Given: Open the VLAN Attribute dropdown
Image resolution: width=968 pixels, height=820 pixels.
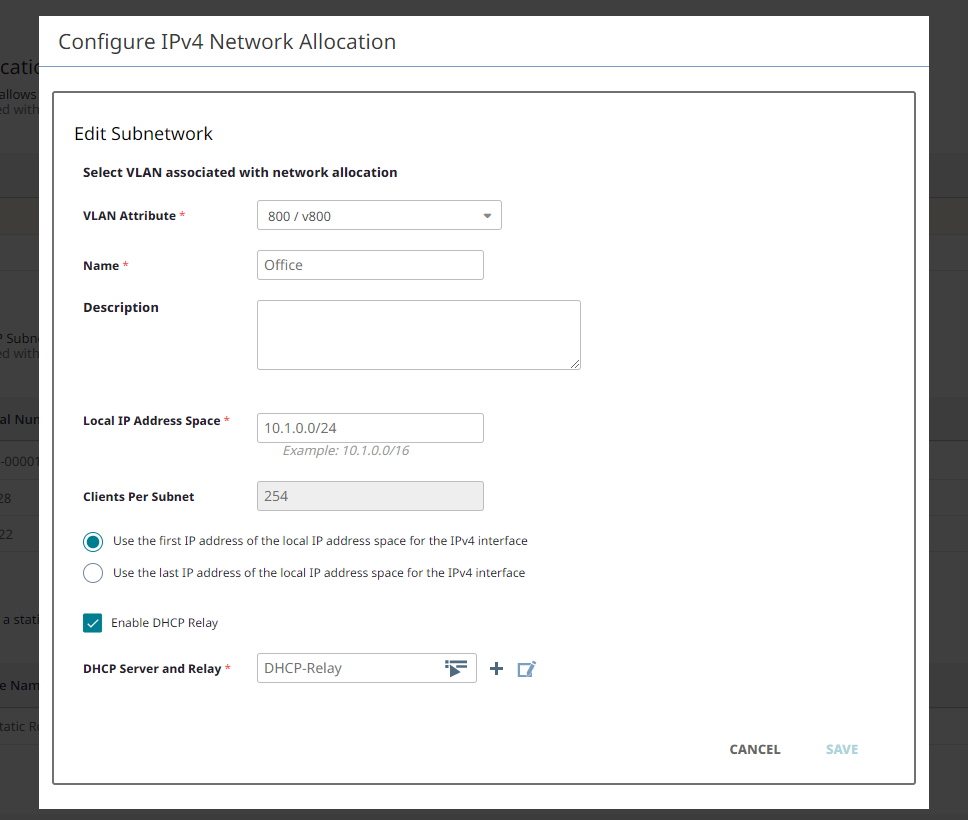Looking at the screenshot, I should click(x=379, y=215).
